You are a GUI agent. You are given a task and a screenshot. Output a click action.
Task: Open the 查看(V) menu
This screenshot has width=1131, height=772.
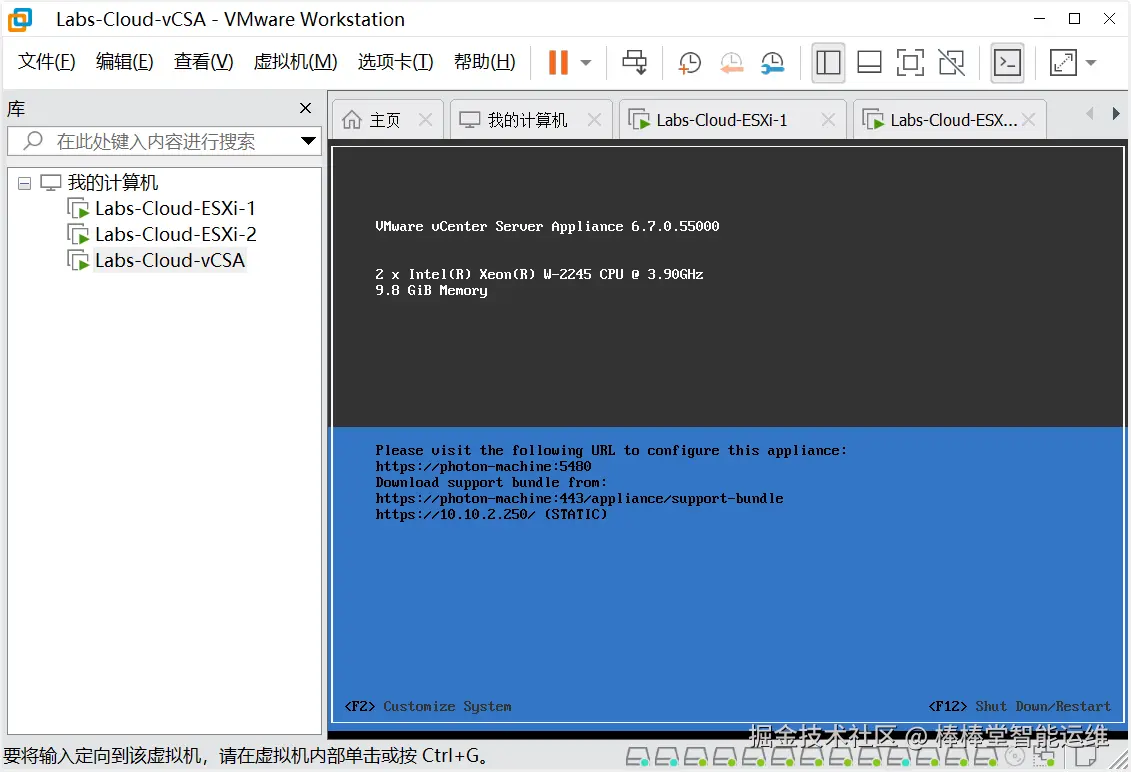pos(203,62)
